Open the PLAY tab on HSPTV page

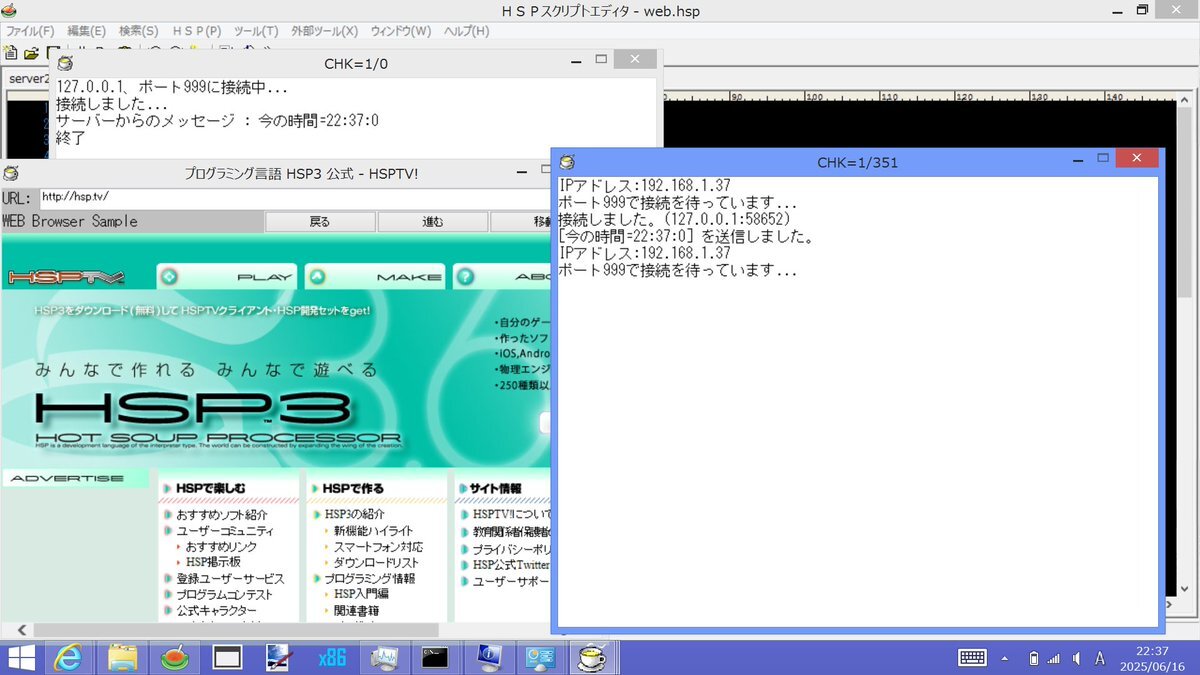pyautogui.click(x=228, y=277)
